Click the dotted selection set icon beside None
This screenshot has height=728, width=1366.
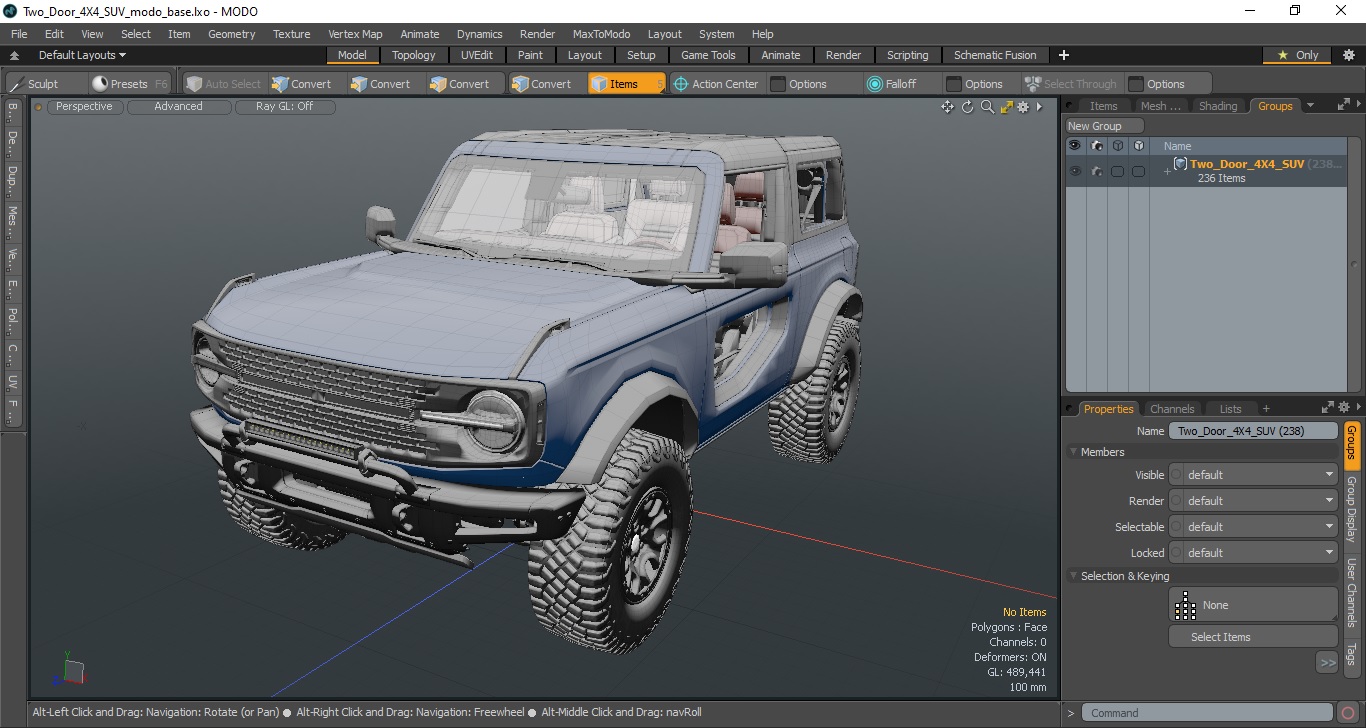(1185, 605)
